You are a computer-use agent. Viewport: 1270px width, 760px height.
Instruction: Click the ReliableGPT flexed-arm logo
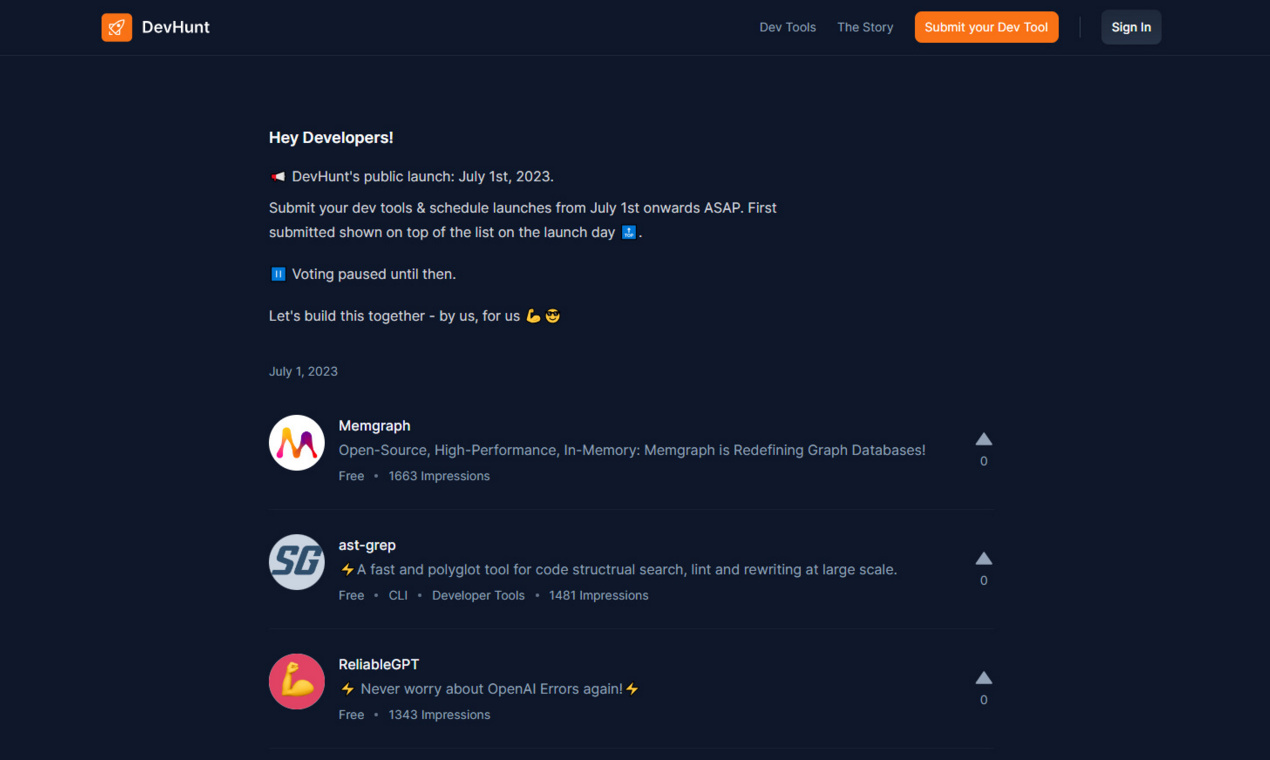(x=296, y=681)
